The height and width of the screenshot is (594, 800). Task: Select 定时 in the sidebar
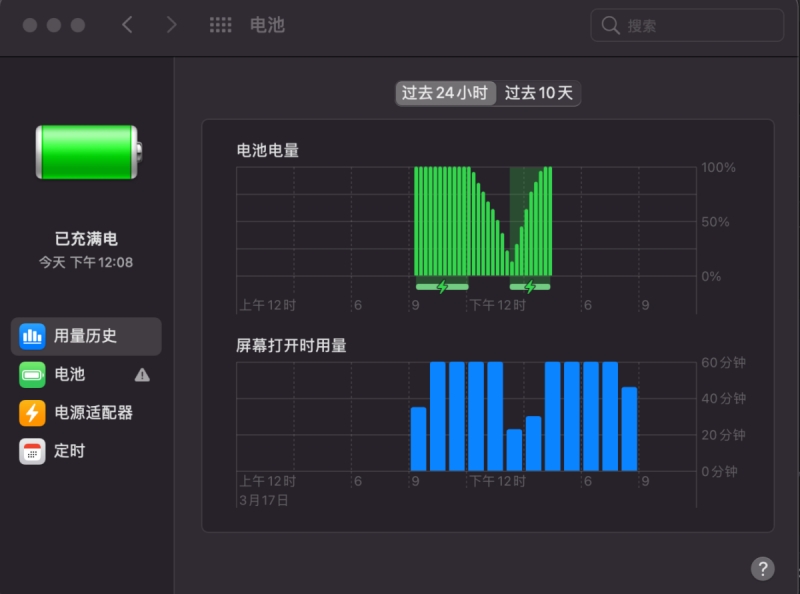point(86,451)
